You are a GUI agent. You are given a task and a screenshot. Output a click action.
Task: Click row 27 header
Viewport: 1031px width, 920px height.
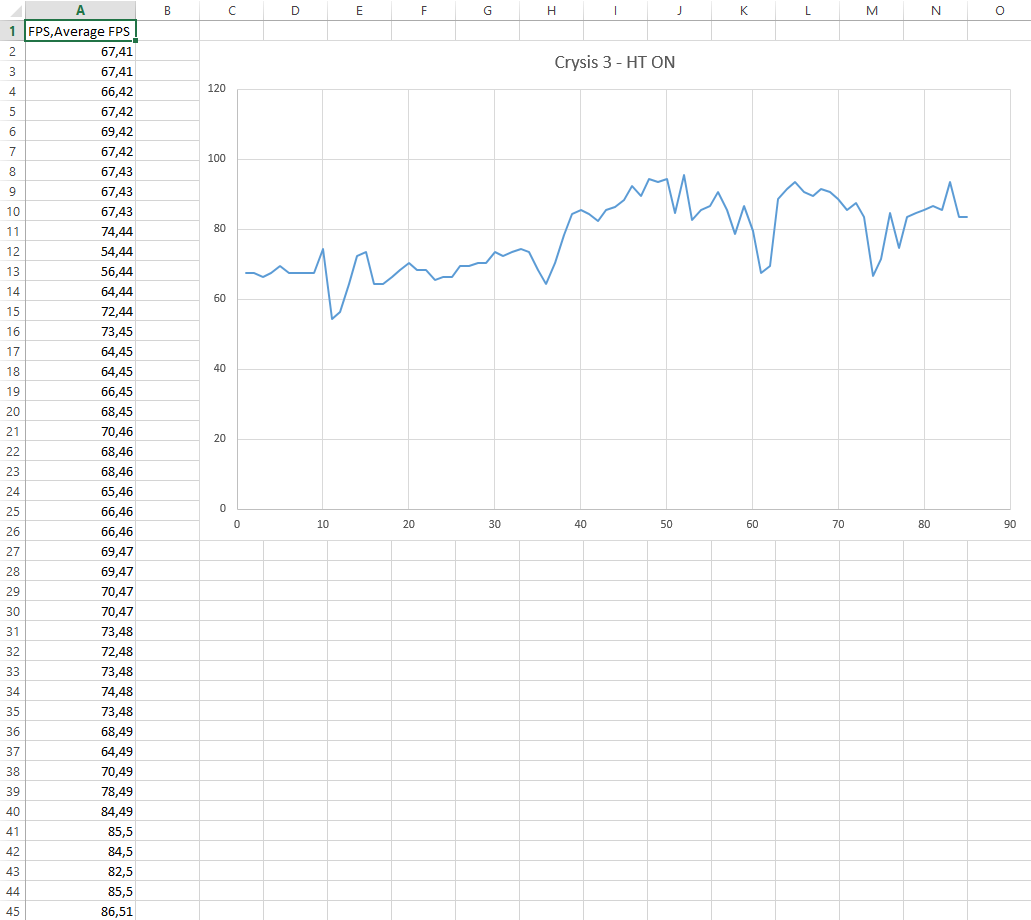click(x=12, y=551)
